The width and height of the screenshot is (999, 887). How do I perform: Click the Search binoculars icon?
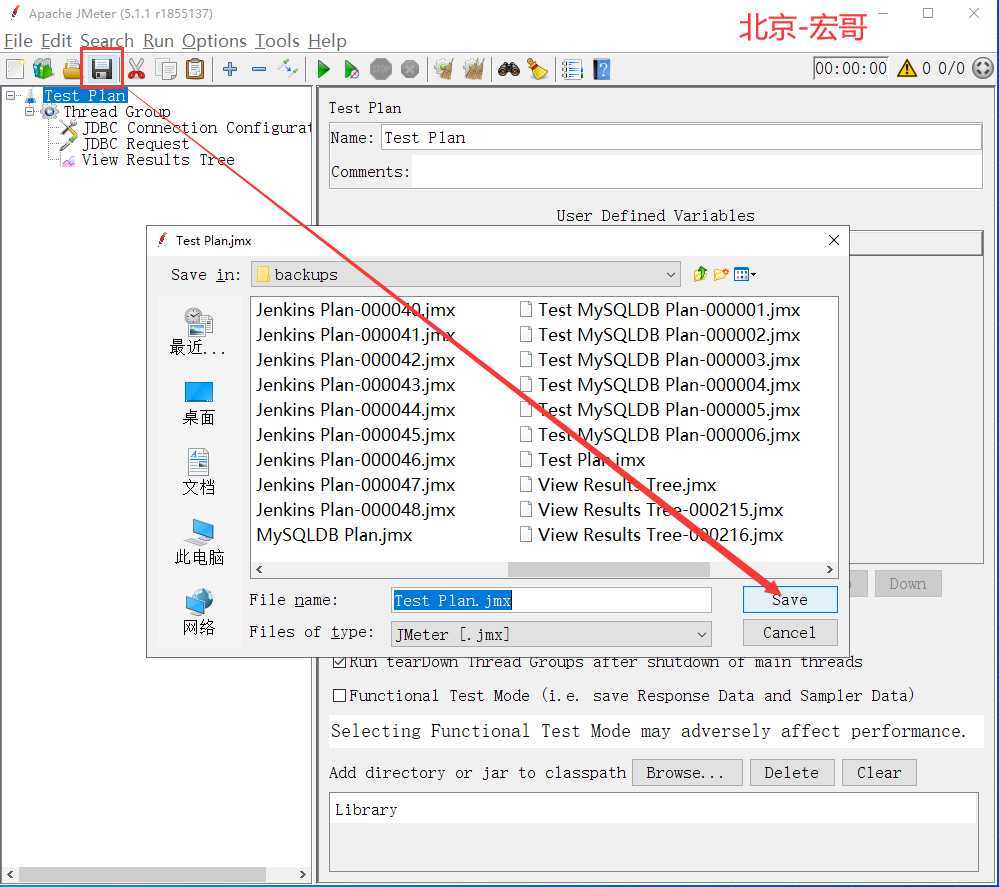point(508,69)
